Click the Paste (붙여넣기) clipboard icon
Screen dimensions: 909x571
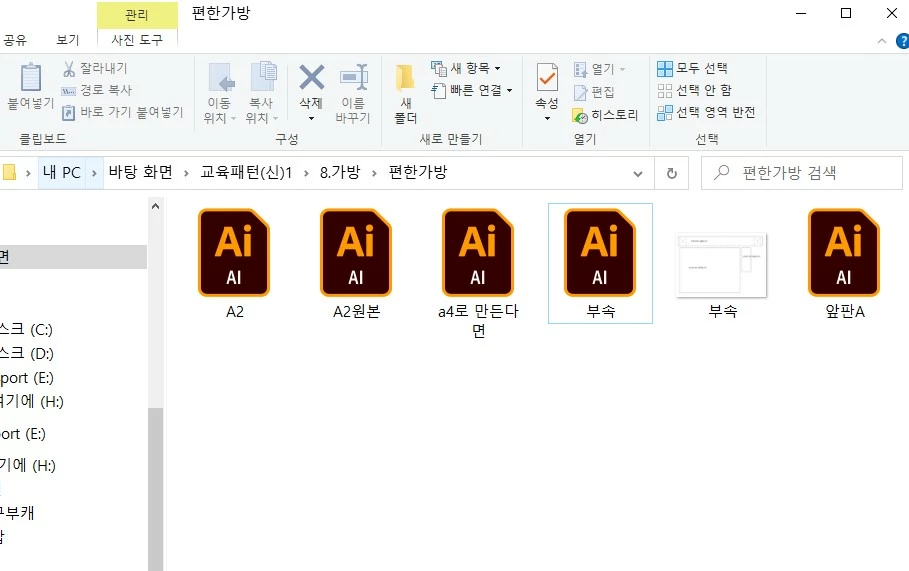click(31, 78)
